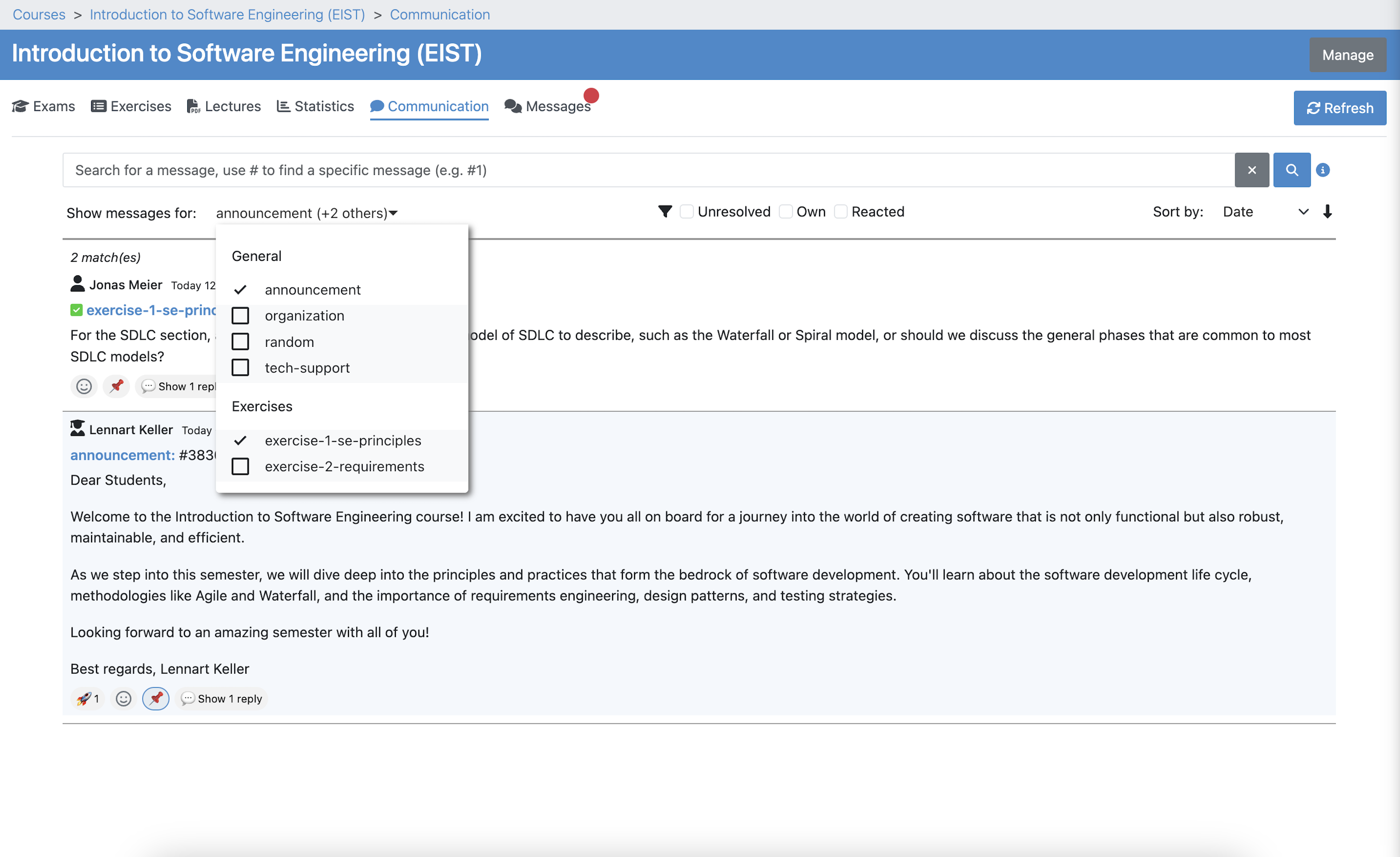Click the Manage button
The image size is (1400, 857).
tap(1348, 54)
